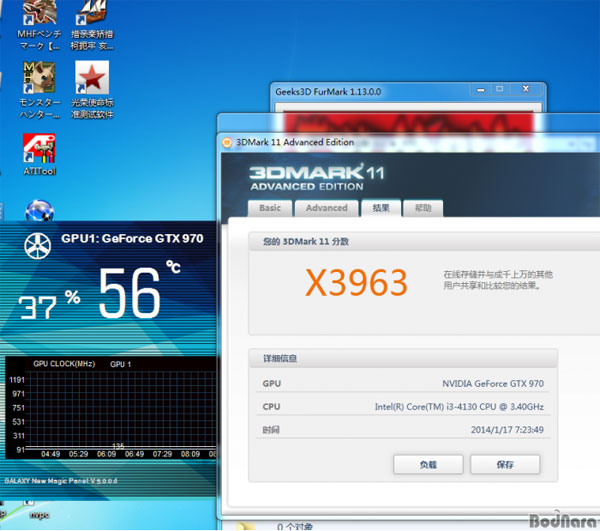Switch to the Advanced tab in 3DMark
This screenshot has height=531, width=600.
coord(326,208)
